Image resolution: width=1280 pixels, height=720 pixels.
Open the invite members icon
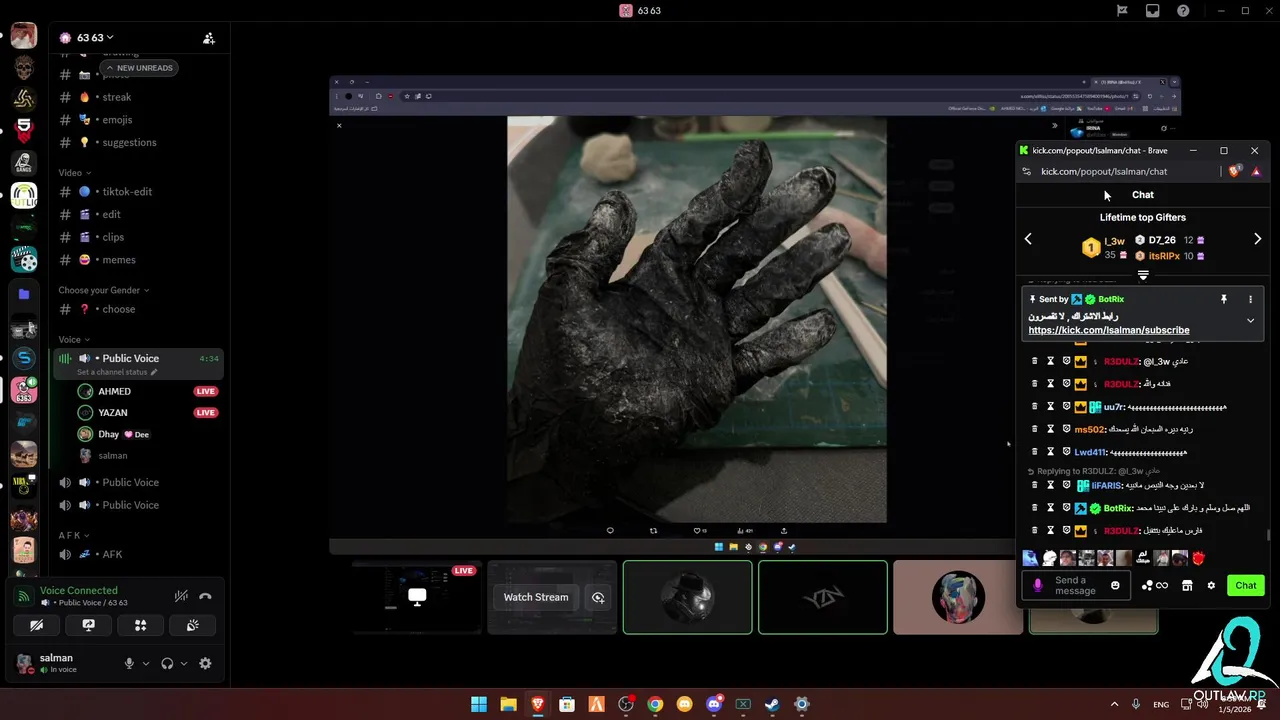click(x=209, y=38)
